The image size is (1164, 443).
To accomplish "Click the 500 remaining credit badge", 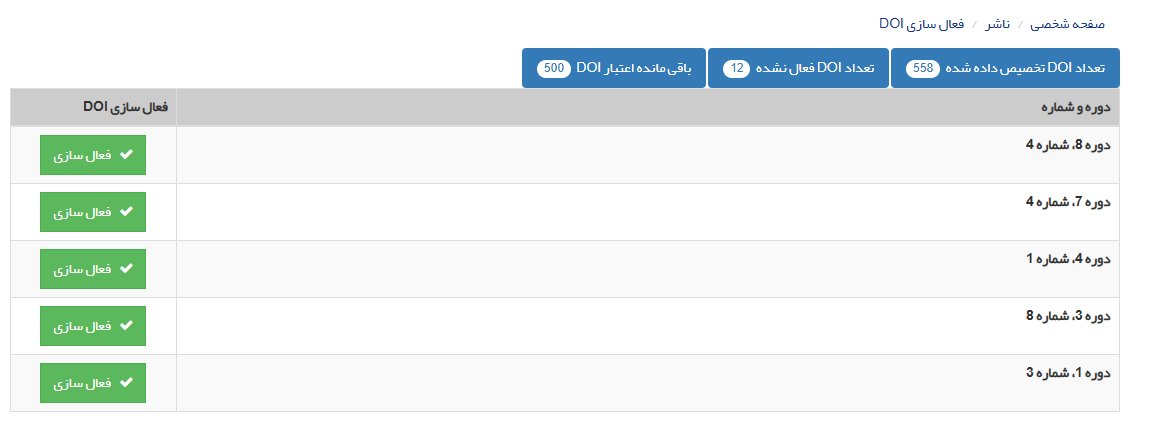I will point(553,69).
